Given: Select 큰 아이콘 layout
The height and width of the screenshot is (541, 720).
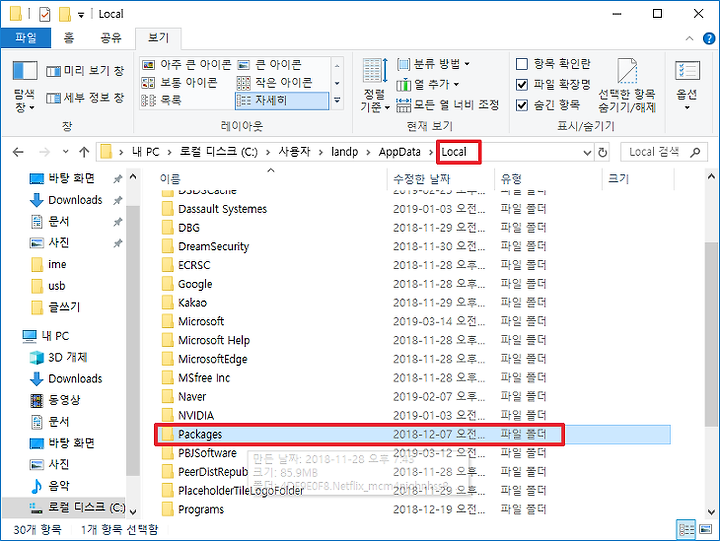Looking at the screenshot, I should [270, 65].
